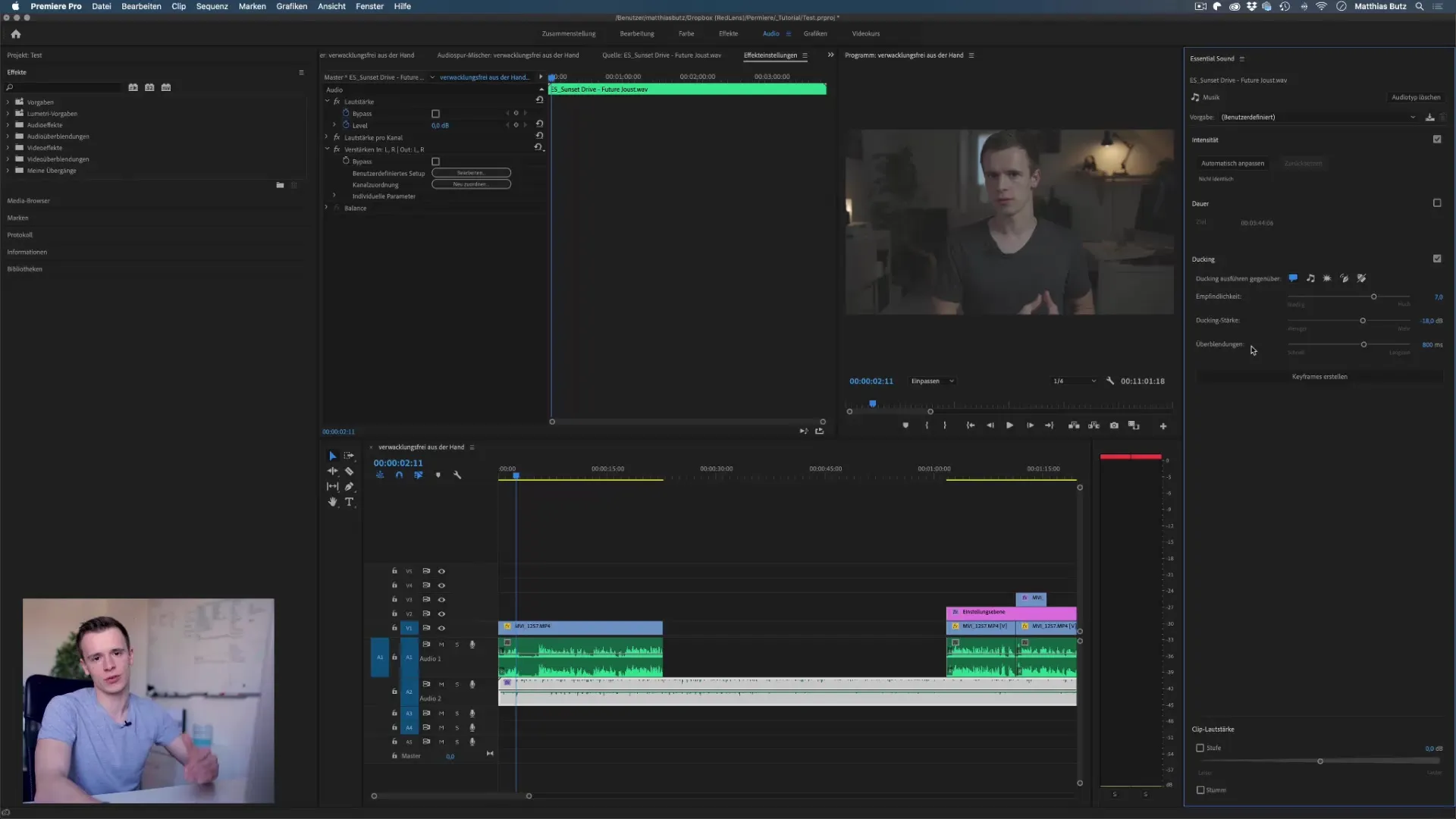Expand Balance effect
This screenshot has width=1456, height=819.
(x=327, y=208)
